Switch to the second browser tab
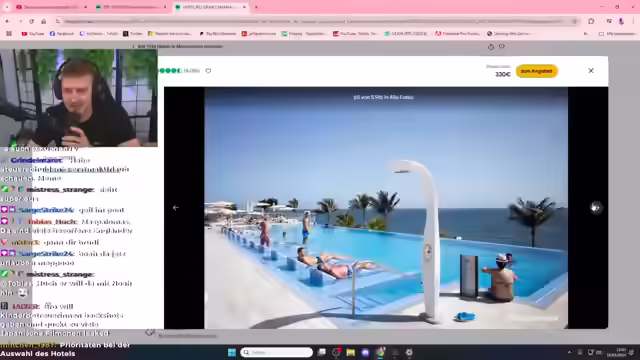 [x=131, y=7]
